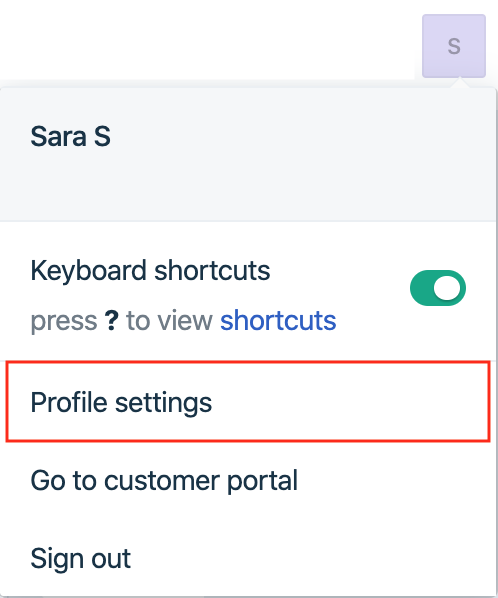Click the highlighted Profile settings row
The image size is (498, 598).
(248, 402)
